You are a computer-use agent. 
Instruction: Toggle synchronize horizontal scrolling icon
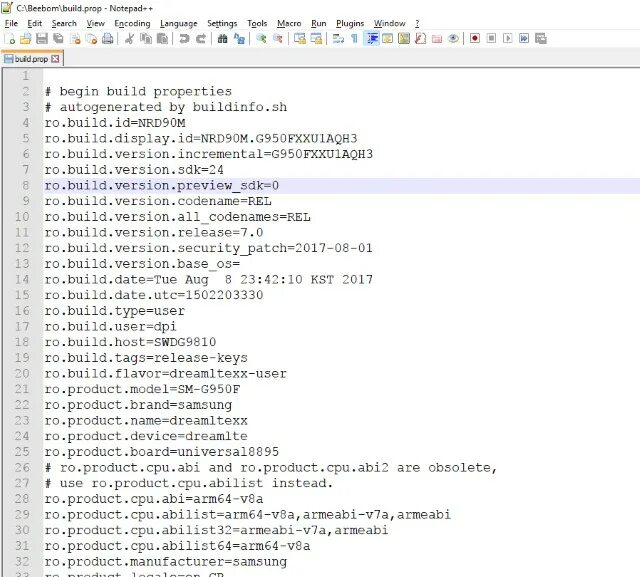(316, 39)
